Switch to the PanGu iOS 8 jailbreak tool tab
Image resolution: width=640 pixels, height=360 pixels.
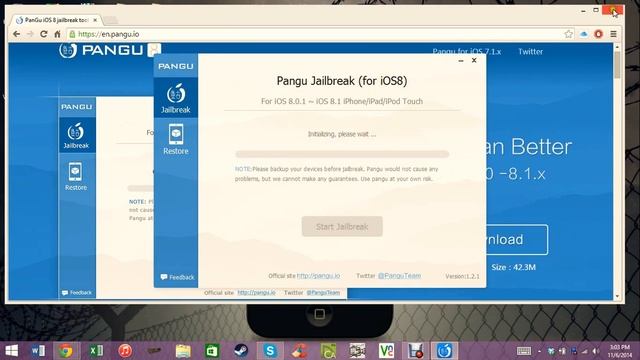pyautogui.click(x=55, y=20)
